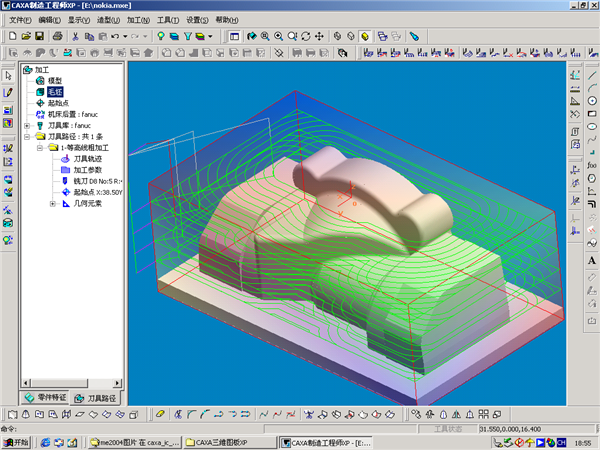Expand the 刀具库 : fanuc node
The width and height of the screenshot is (600, 450).
[x=27, y=125]
